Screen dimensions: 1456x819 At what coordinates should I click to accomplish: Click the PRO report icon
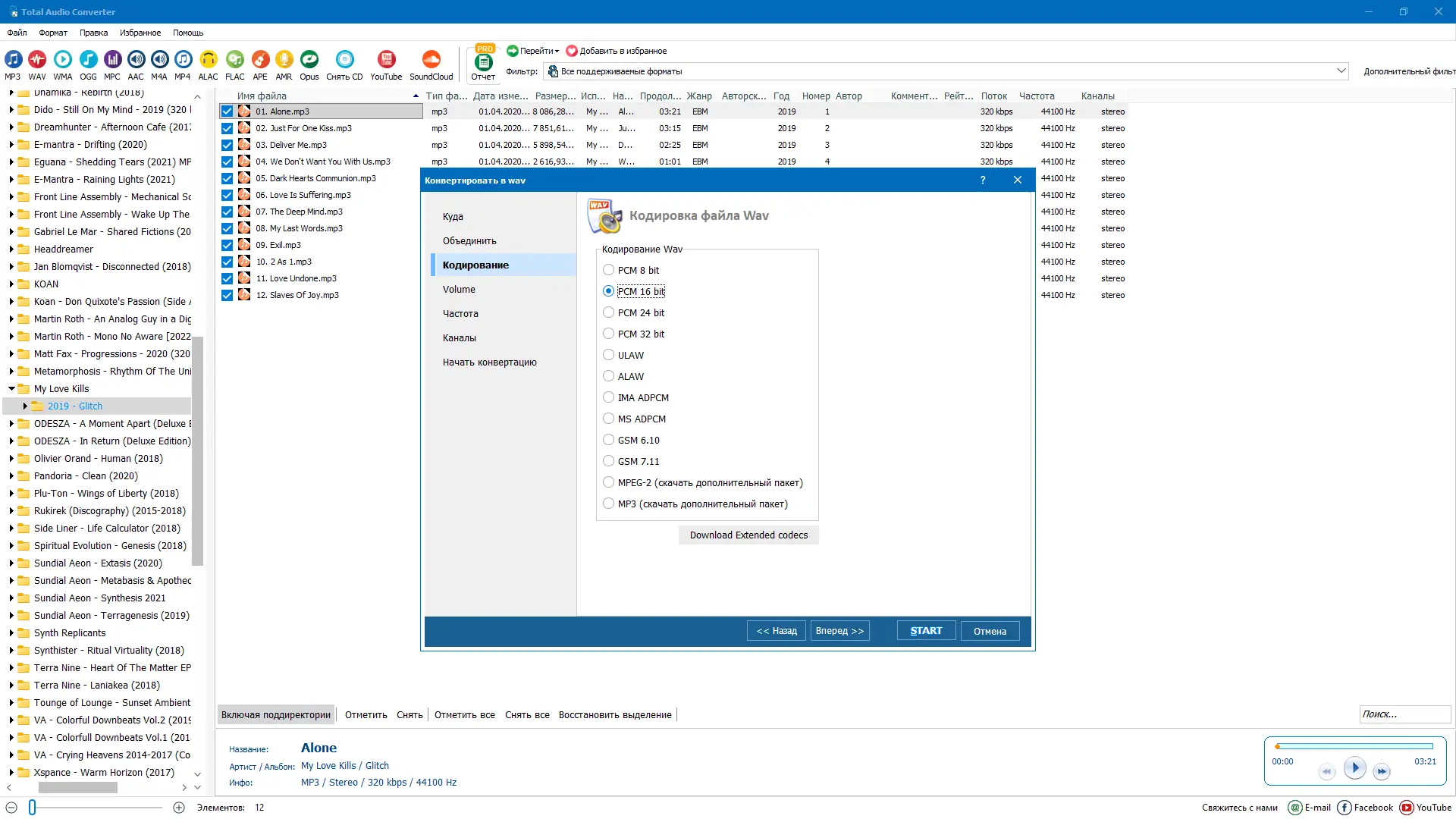point(483,61)
